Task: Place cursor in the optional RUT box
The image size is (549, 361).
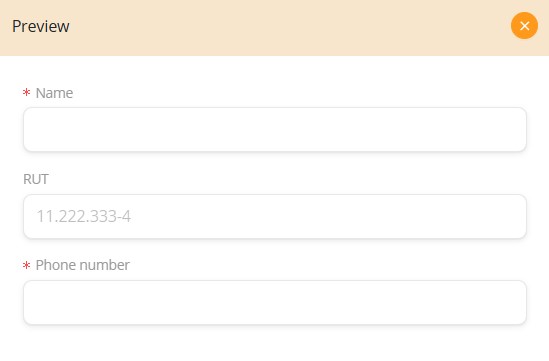Action: coord(275,216)
